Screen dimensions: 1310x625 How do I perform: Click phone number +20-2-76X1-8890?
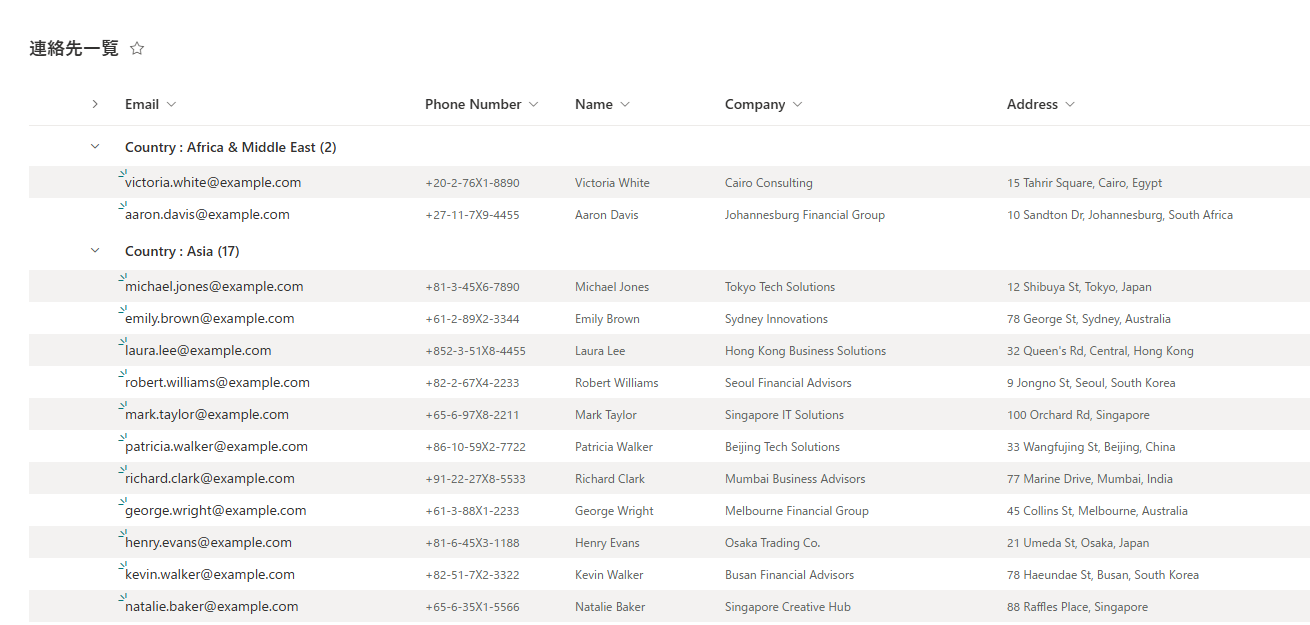tap(472, 183)
